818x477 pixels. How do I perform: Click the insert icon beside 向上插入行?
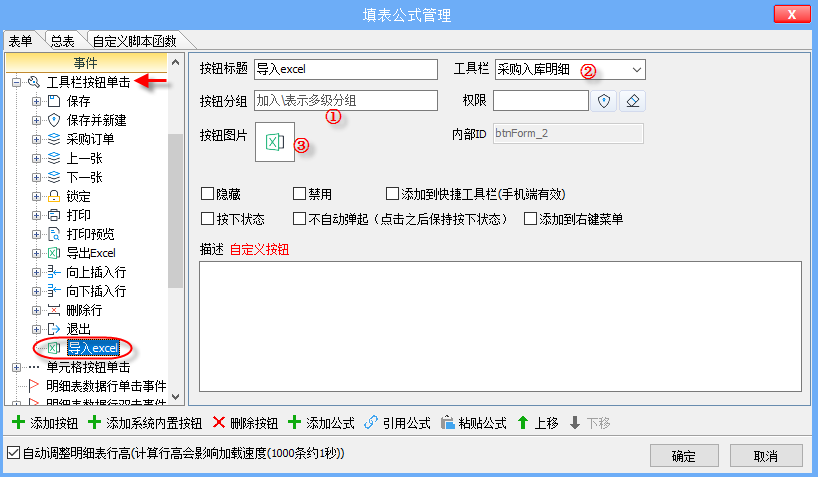pos(54,272)
